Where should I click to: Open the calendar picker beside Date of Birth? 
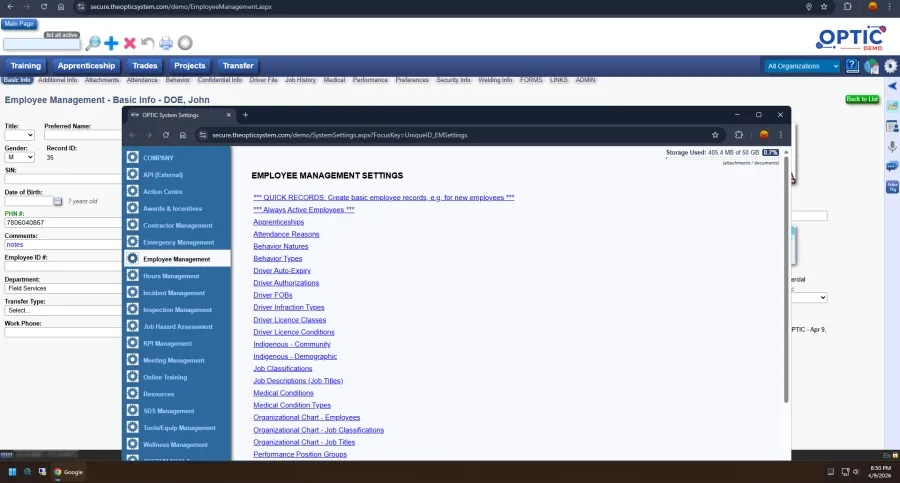click(x=57, y=201)
